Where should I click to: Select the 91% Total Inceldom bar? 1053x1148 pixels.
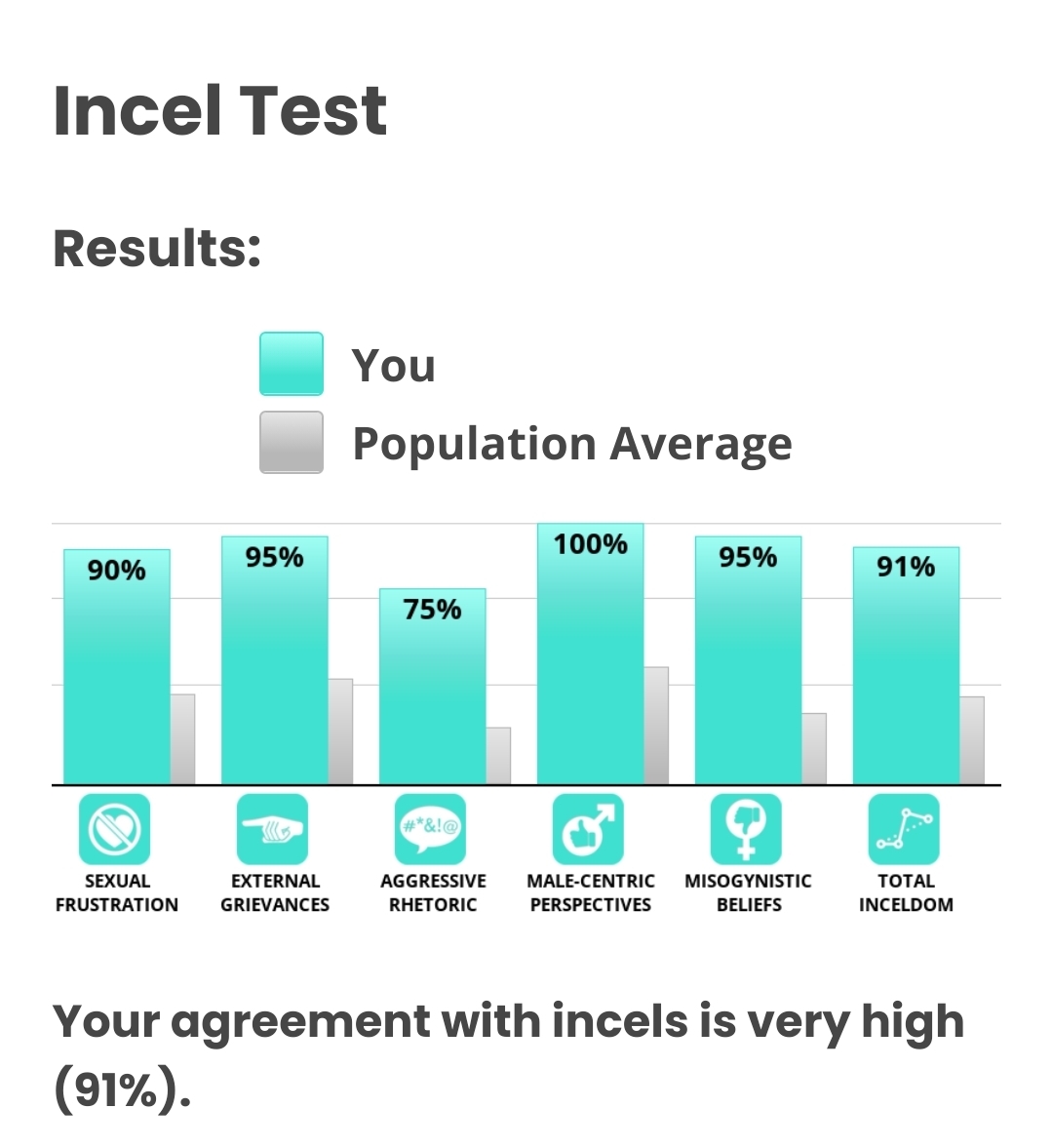[906, 665]
